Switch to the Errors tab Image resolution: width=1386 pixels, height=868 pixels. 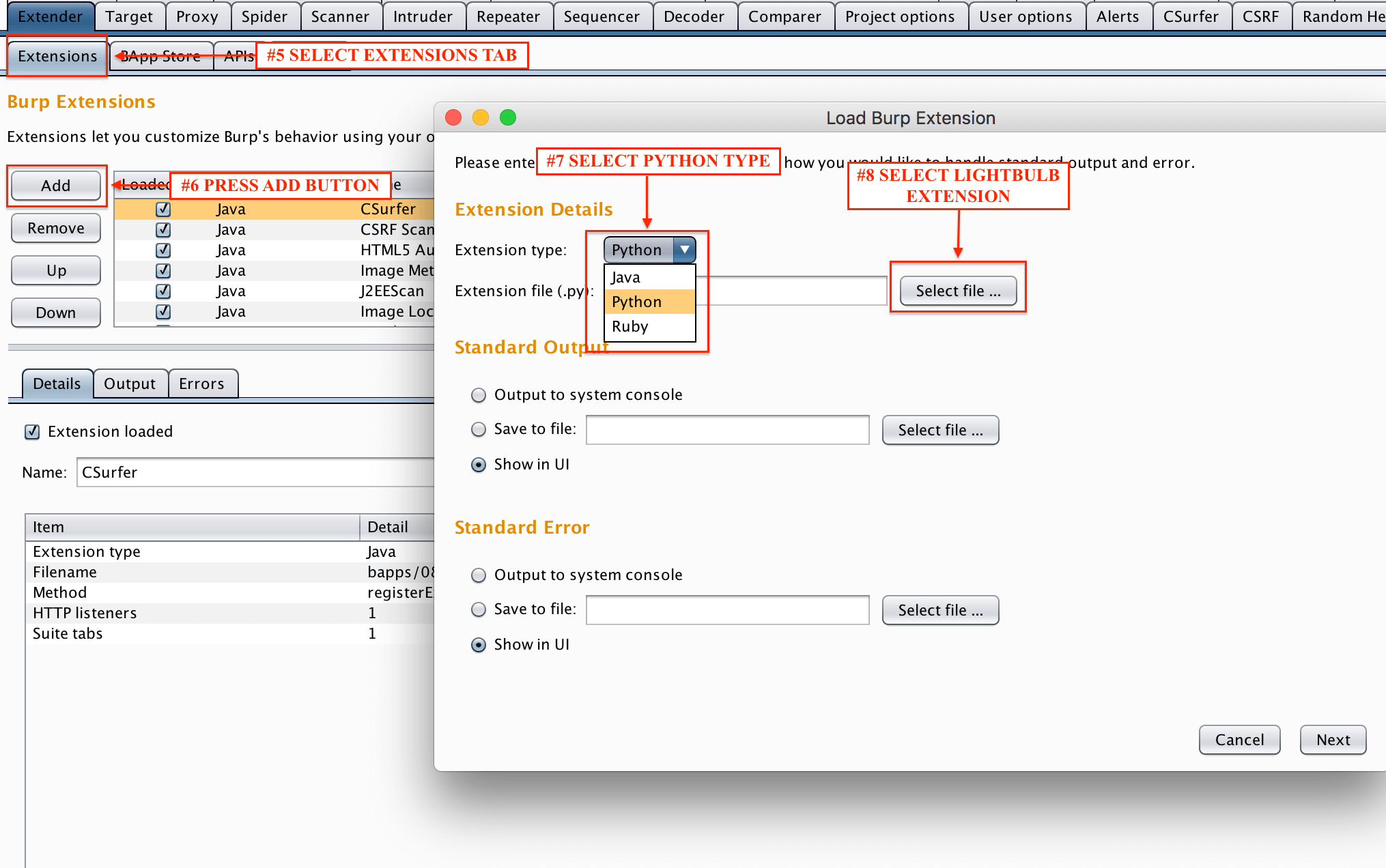201,384
